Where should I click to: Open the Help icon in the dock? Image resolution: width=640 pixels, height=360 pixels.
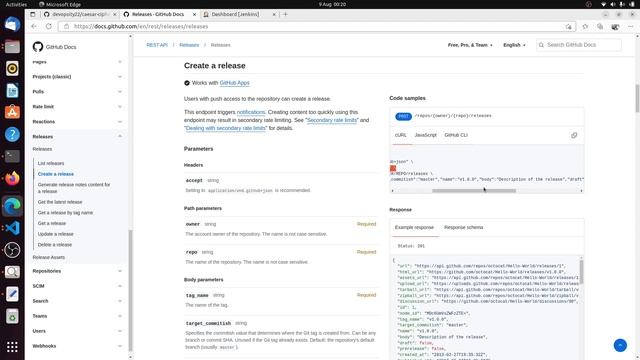coord(12,134)
